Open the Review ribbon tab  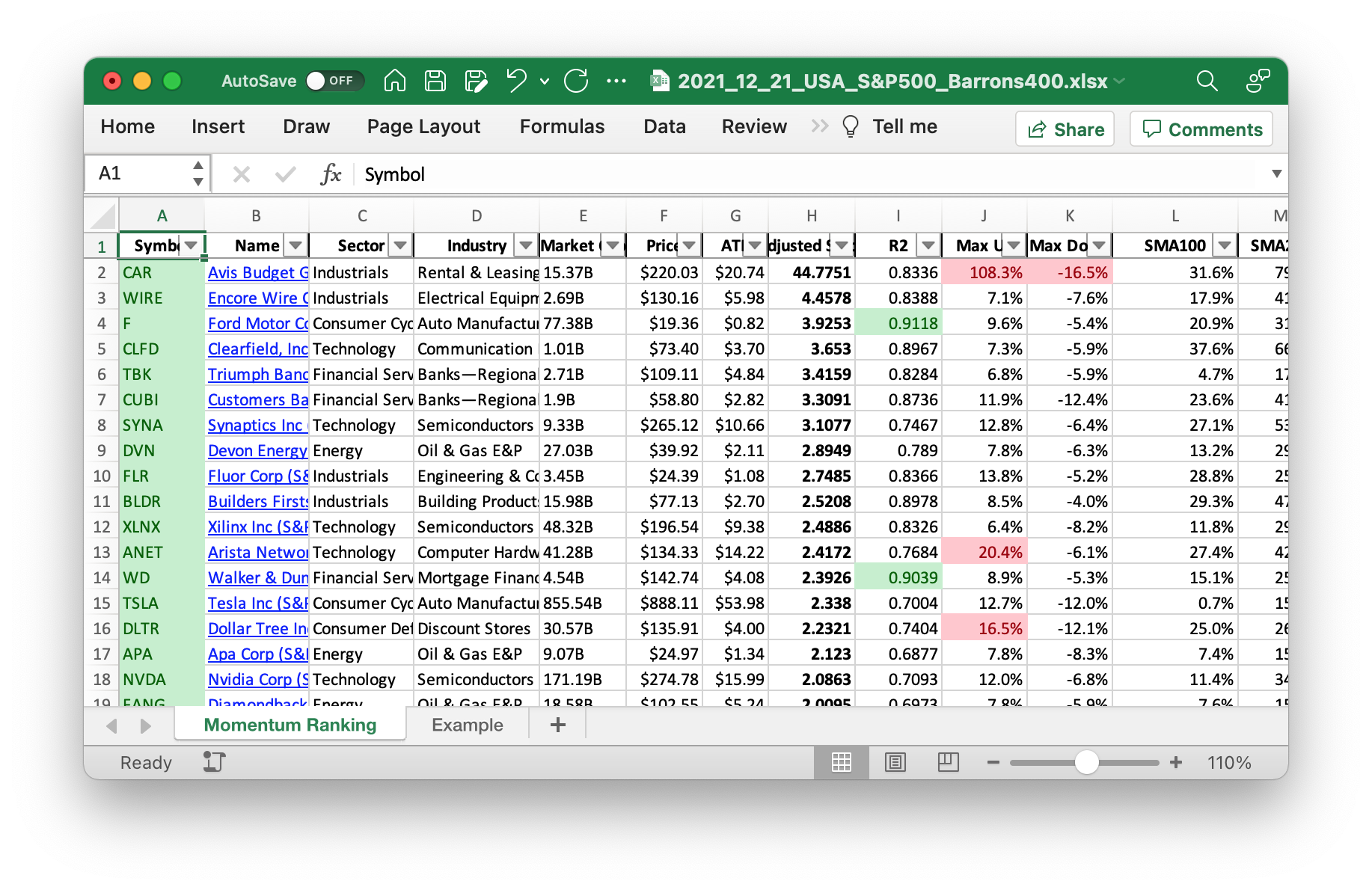(754, 126)
